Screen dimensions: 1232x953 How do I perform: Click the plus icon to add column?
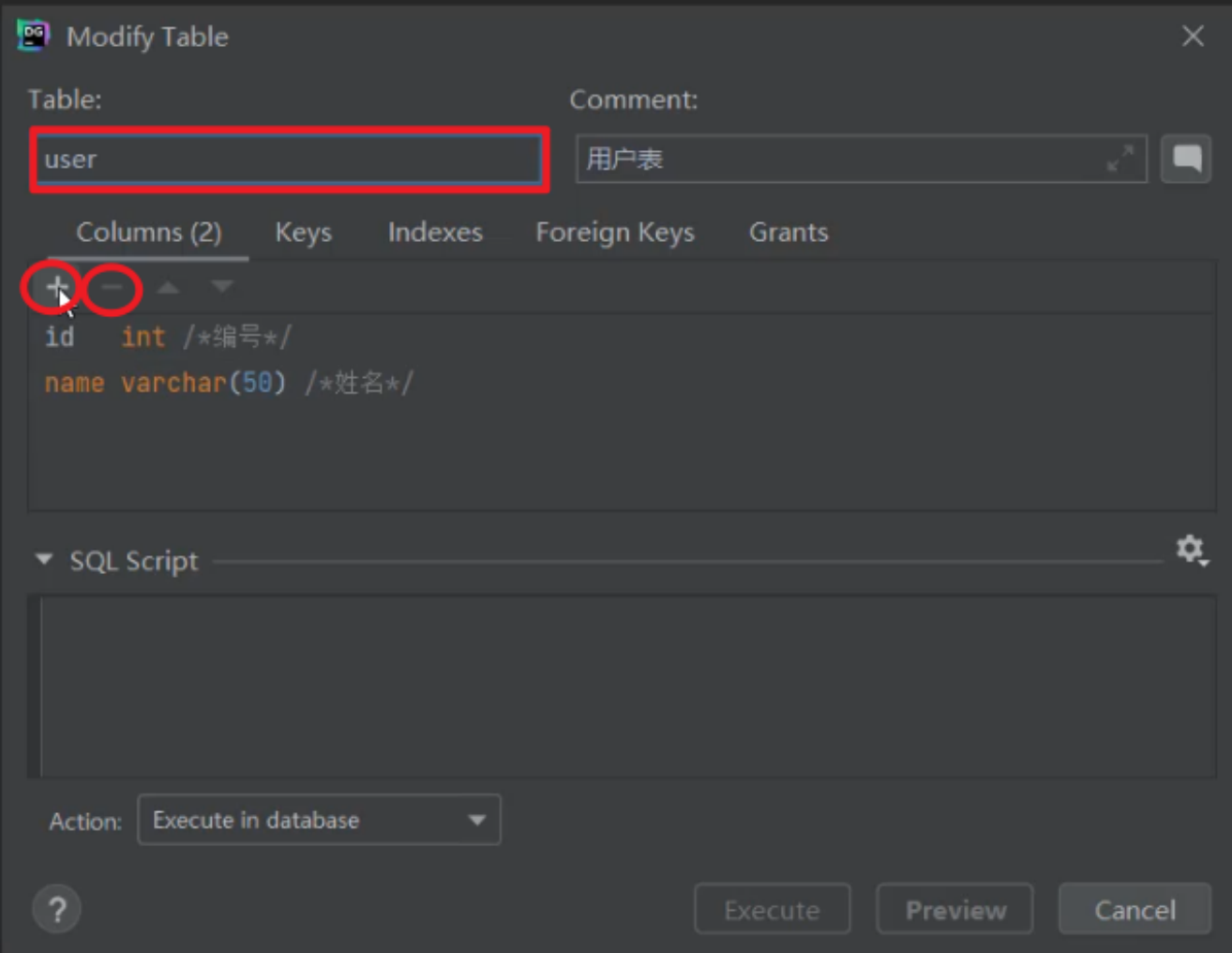(56, 287)
